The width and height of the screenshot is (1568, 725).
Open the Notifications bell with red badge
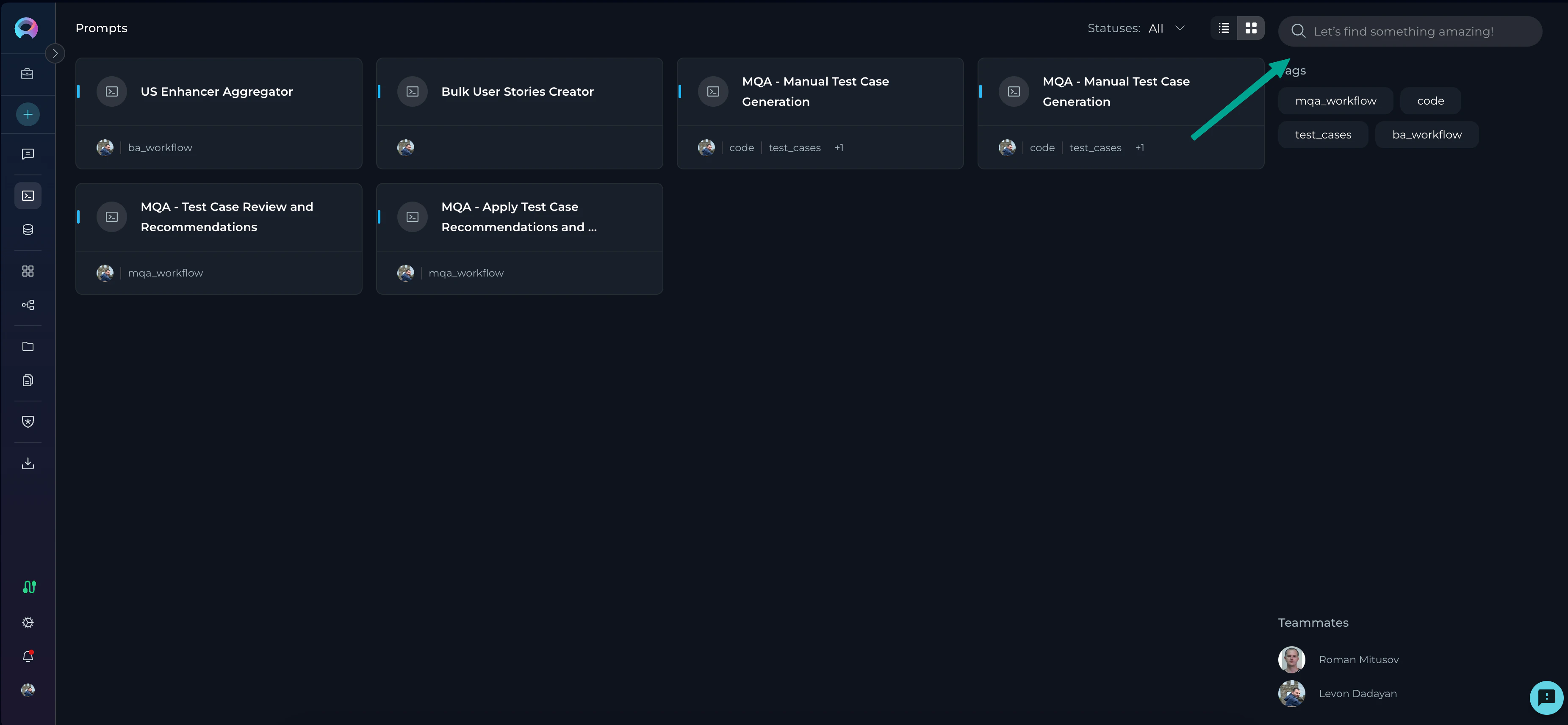[x=28, y=656]
